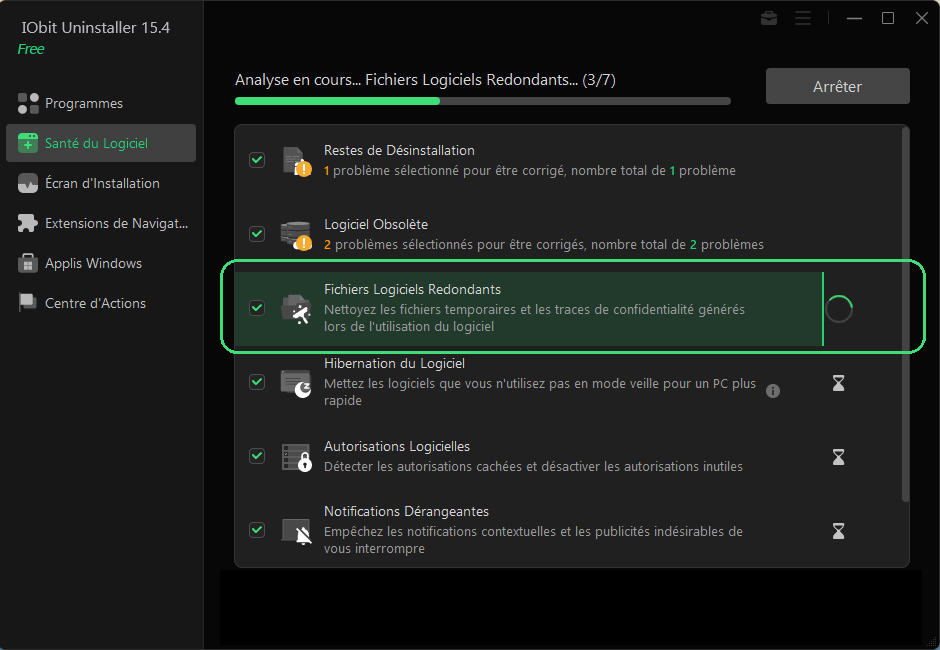940x650 pixels.
Task: Uncheck the Hibernation du Logiciel checkbox
Action: [257, 381]
